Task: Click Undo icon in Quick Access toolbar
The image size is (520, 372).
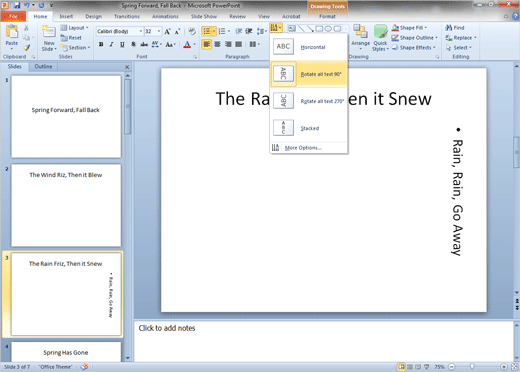Action: click(x=27, y=5)
